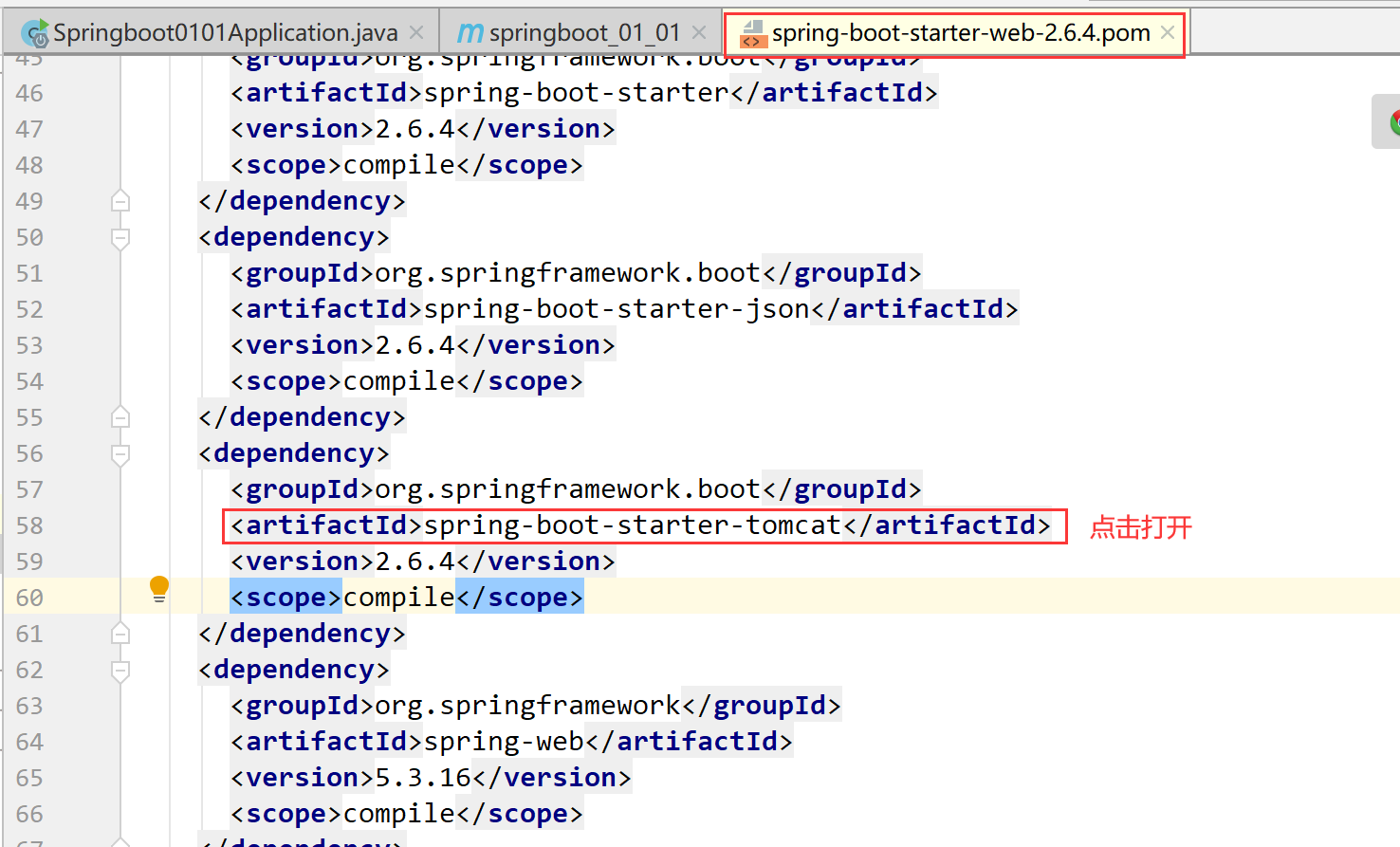Close the Springboot0101Application.java tab
Screen dimensions: 1400x847
coord(416,33)
